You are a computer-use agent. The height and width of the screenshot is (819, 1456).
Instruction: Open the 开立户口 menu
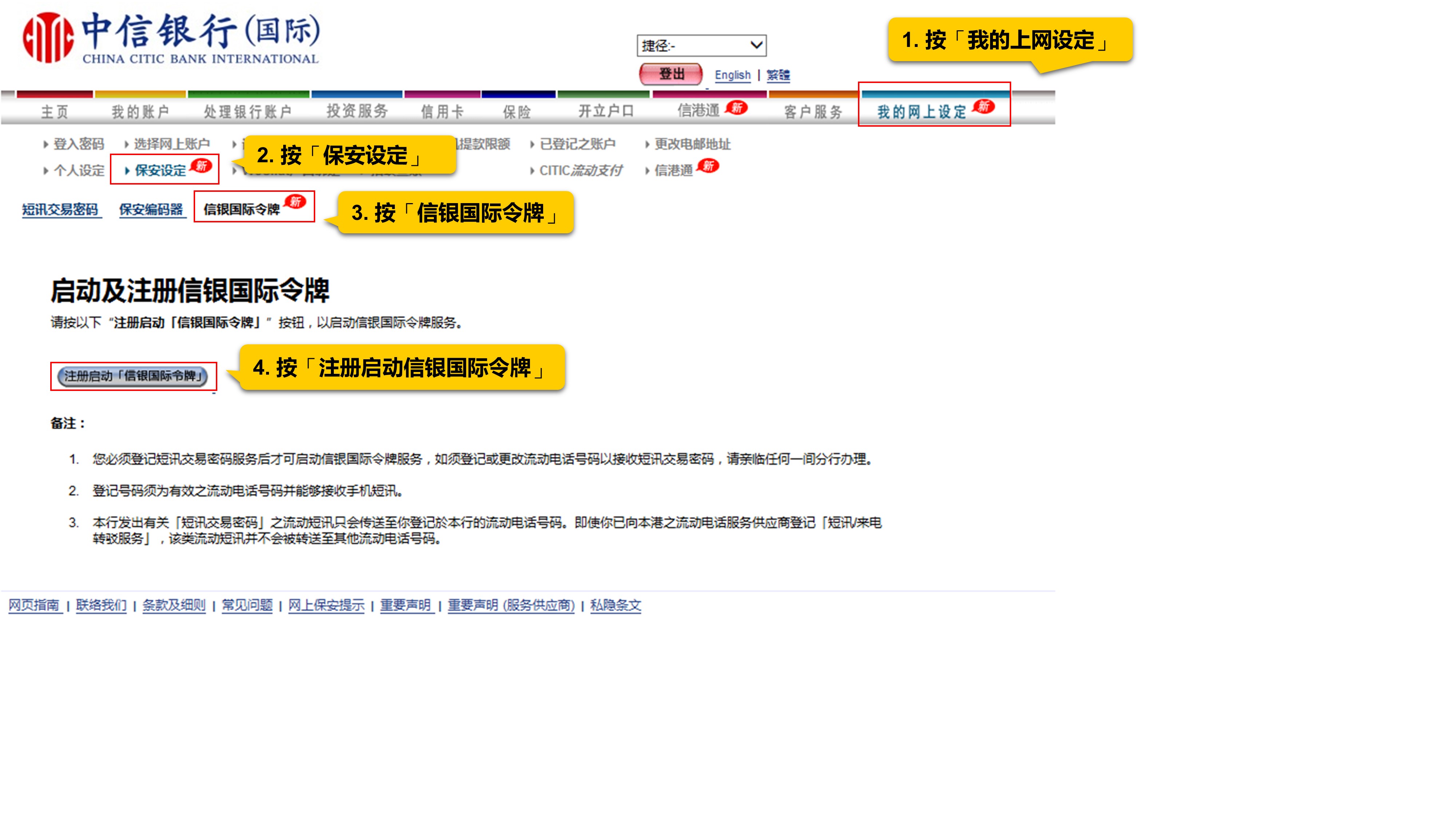tap(606, 111)
